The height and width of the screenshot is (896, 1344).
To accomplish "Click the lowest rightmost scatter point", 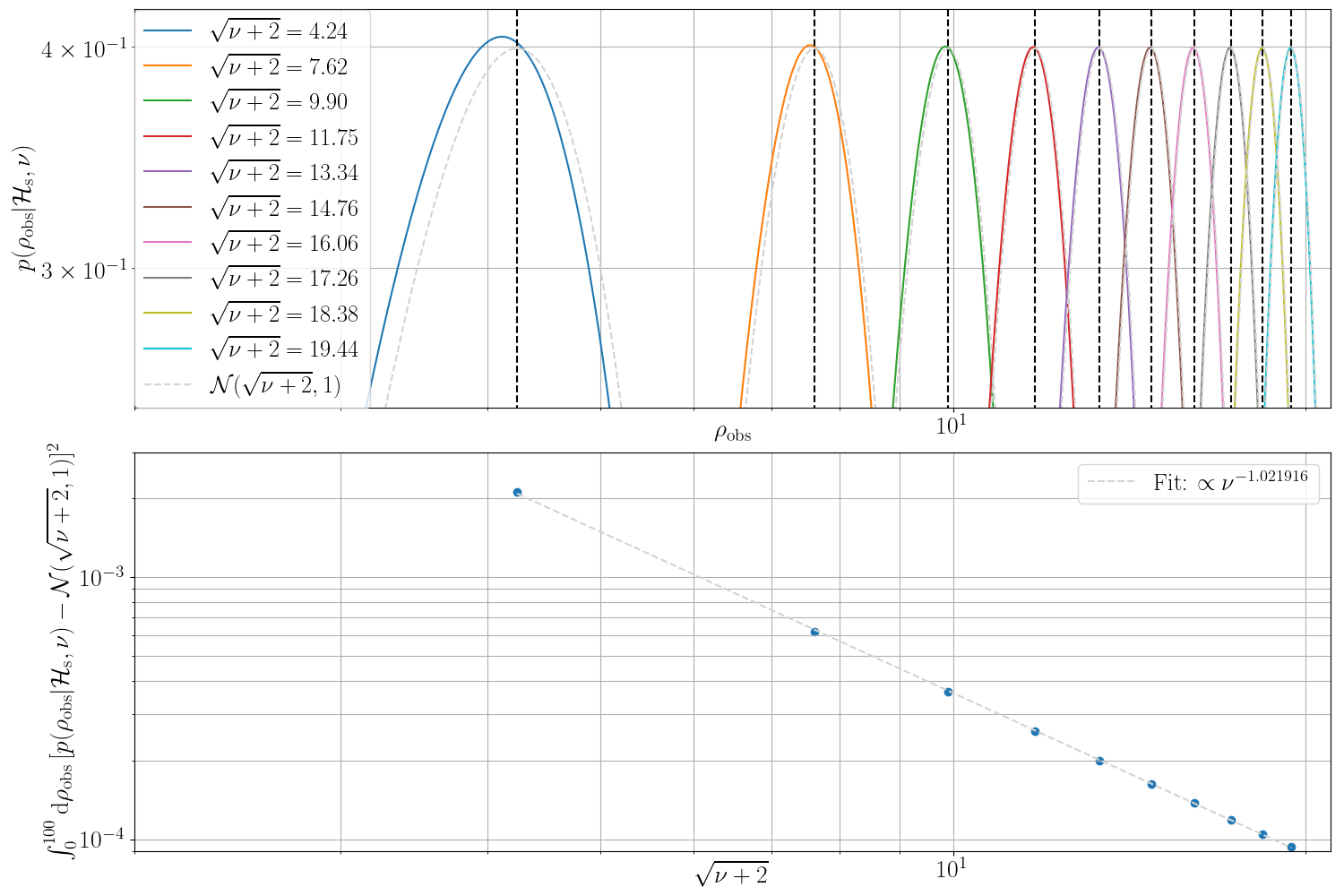I will tap(1291, 847).
